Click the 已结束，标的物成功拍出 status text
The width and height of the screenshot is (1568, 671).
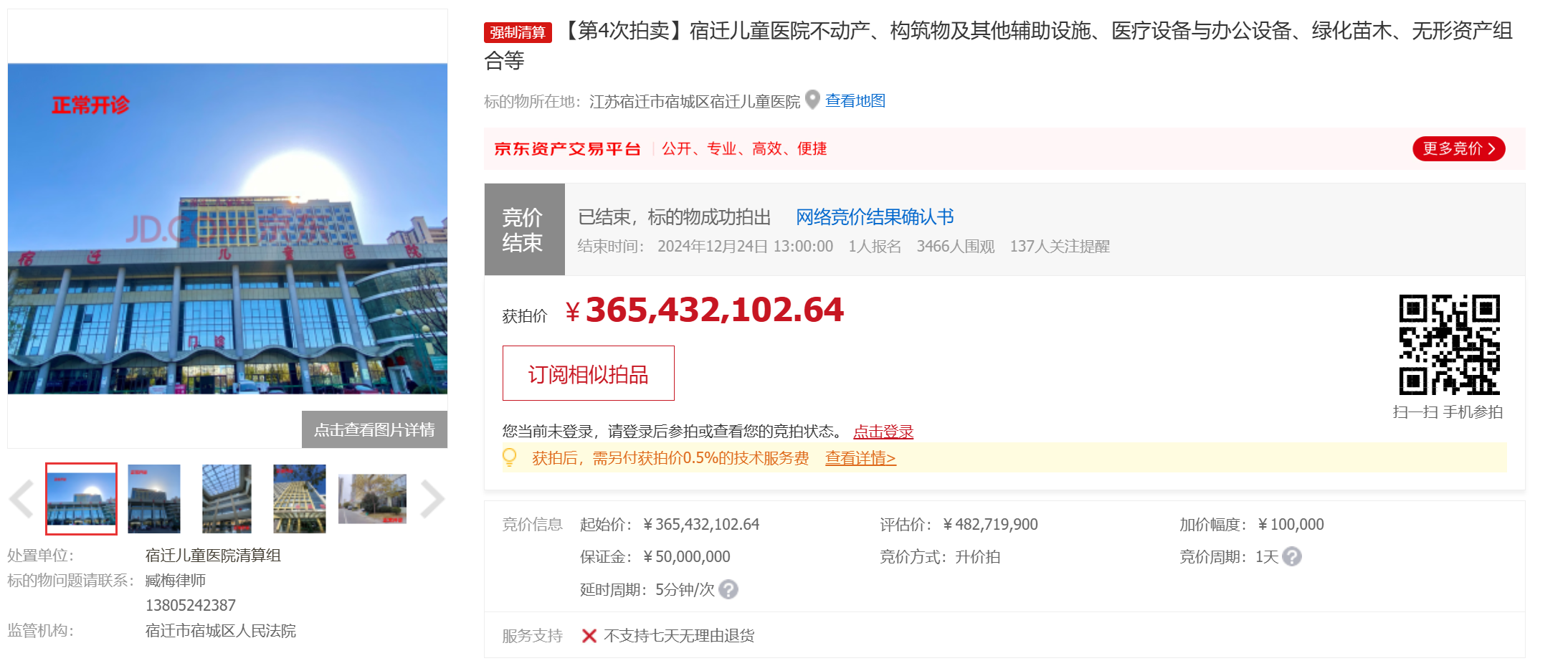pyautogui.click(x=675, y=217)
